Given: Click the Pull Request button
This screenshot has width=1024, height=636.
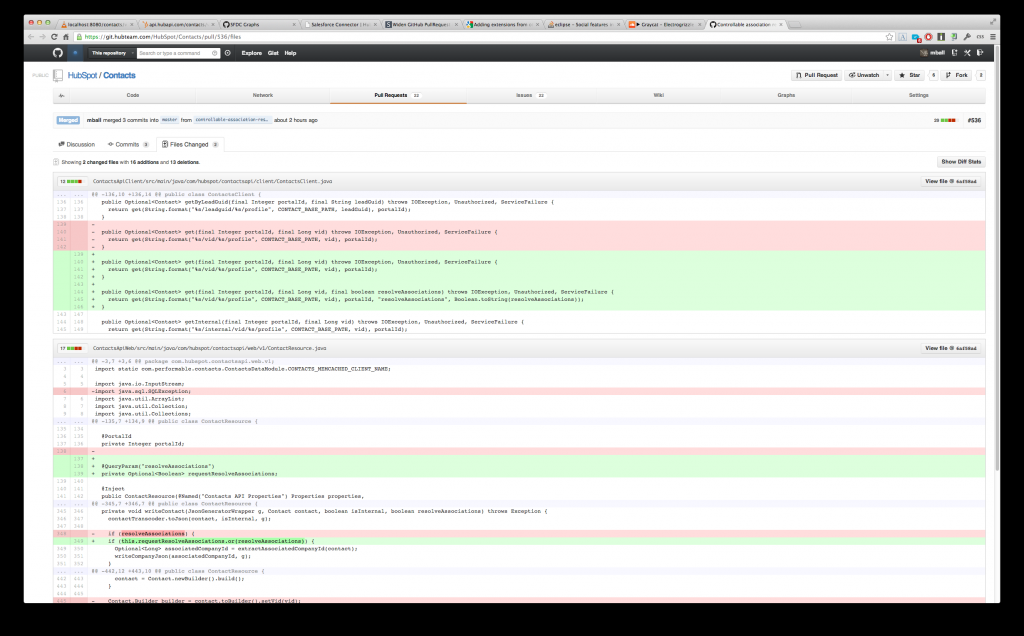Looking at the screenshot, I should pyautogui.click(x=816, y=75).
